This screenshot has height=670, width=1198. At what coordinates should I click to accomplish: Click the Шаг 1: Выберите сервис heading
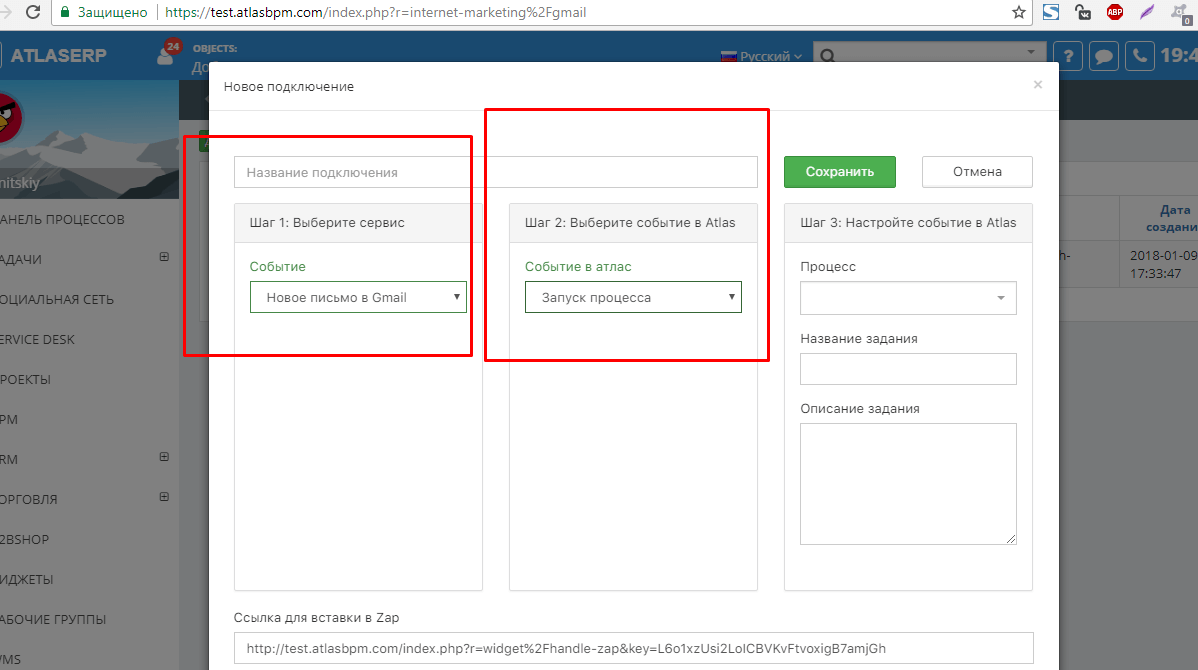point(327,222)
